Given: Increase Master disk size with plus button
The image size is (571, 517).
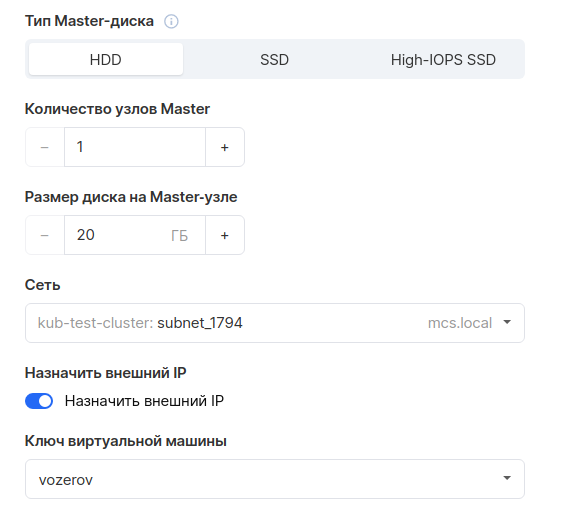Looking at the screenshot, I should coord(225,235).
